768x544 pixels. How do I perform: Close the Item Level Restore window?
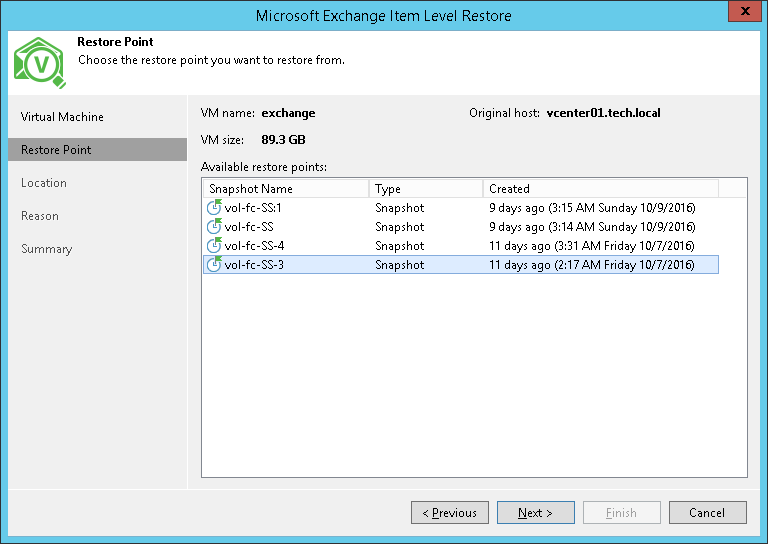click(742, 13)
